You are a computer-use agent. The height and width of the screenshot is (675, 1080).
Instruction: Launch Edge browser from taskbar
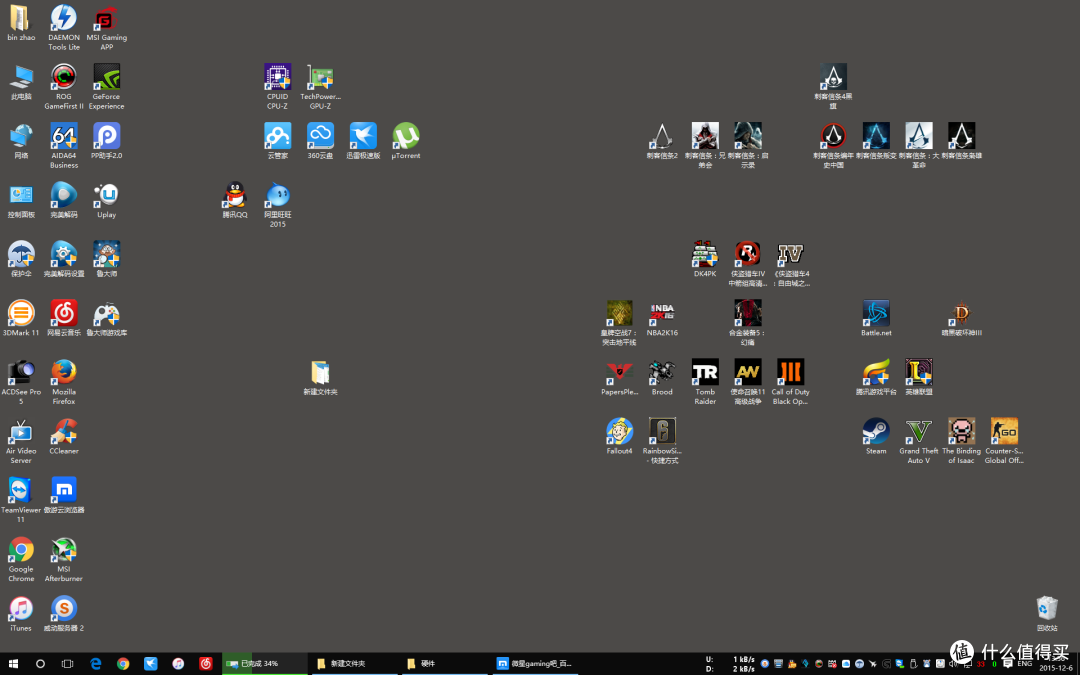96,663
